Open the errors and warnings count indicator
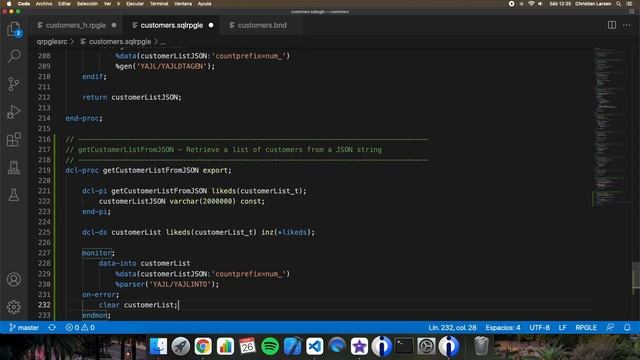Image resolution: width=640 pixels, height=360 pixels. coord(80,327)
